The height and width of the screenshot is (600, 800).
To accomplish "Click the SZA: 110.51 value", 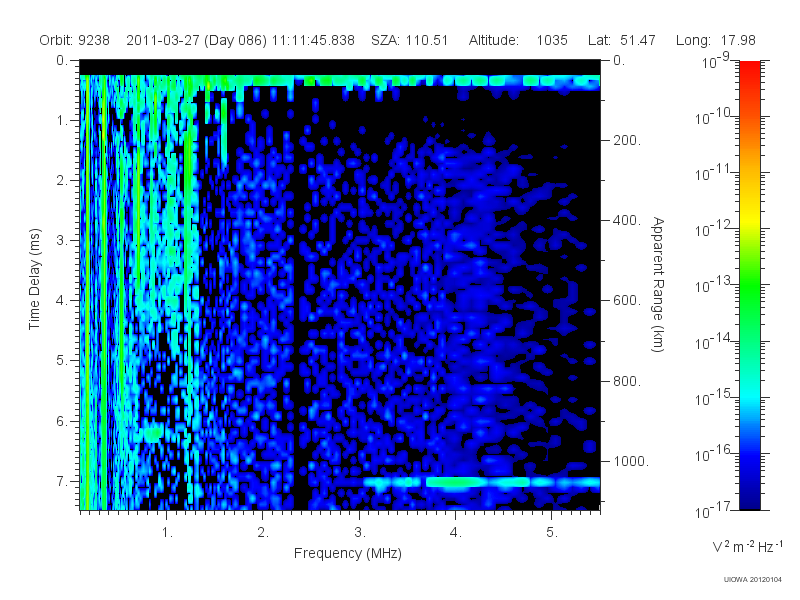I will click(x=409, y=40).
